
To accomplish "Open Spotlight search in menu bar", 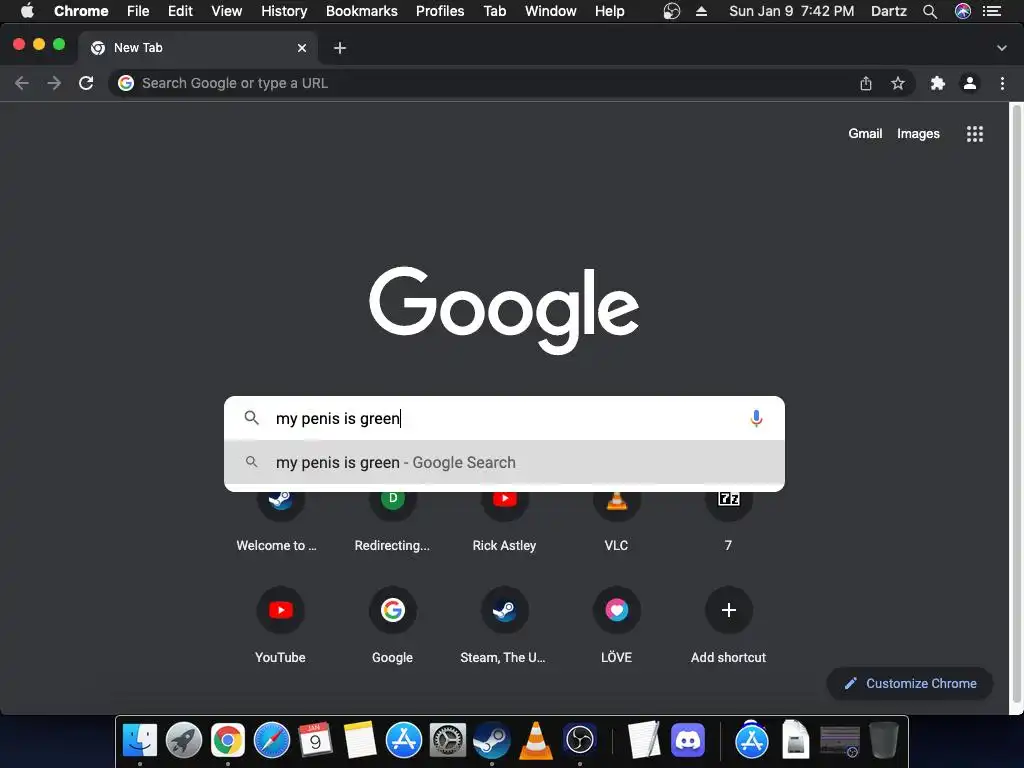I will pos(930,11).
